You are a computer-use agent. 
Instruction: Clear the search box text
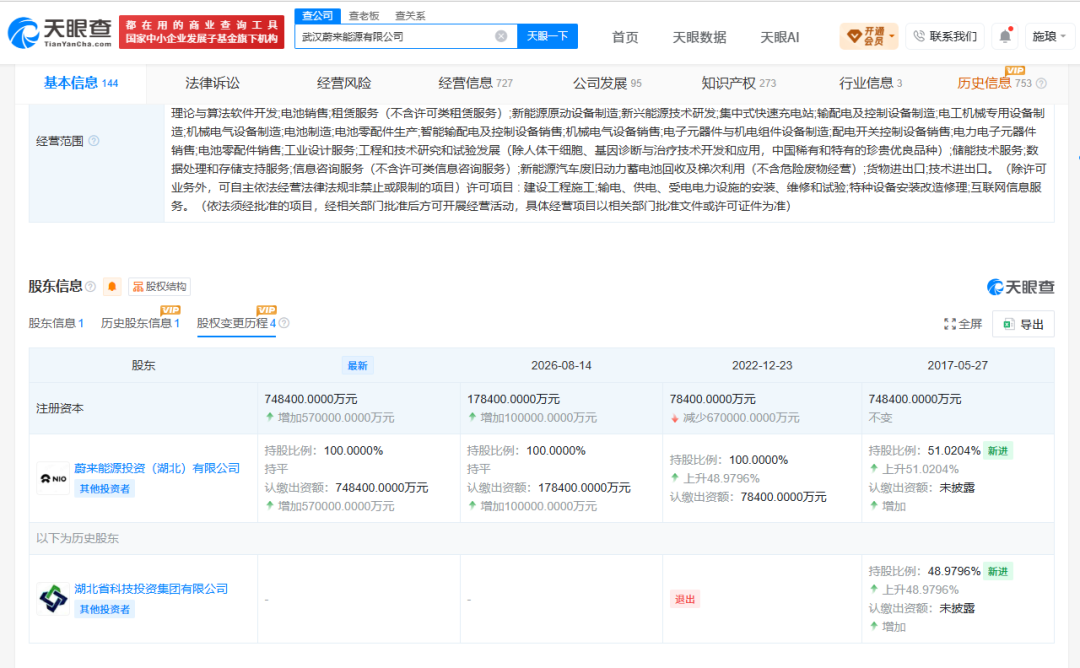tap(501, 36)
